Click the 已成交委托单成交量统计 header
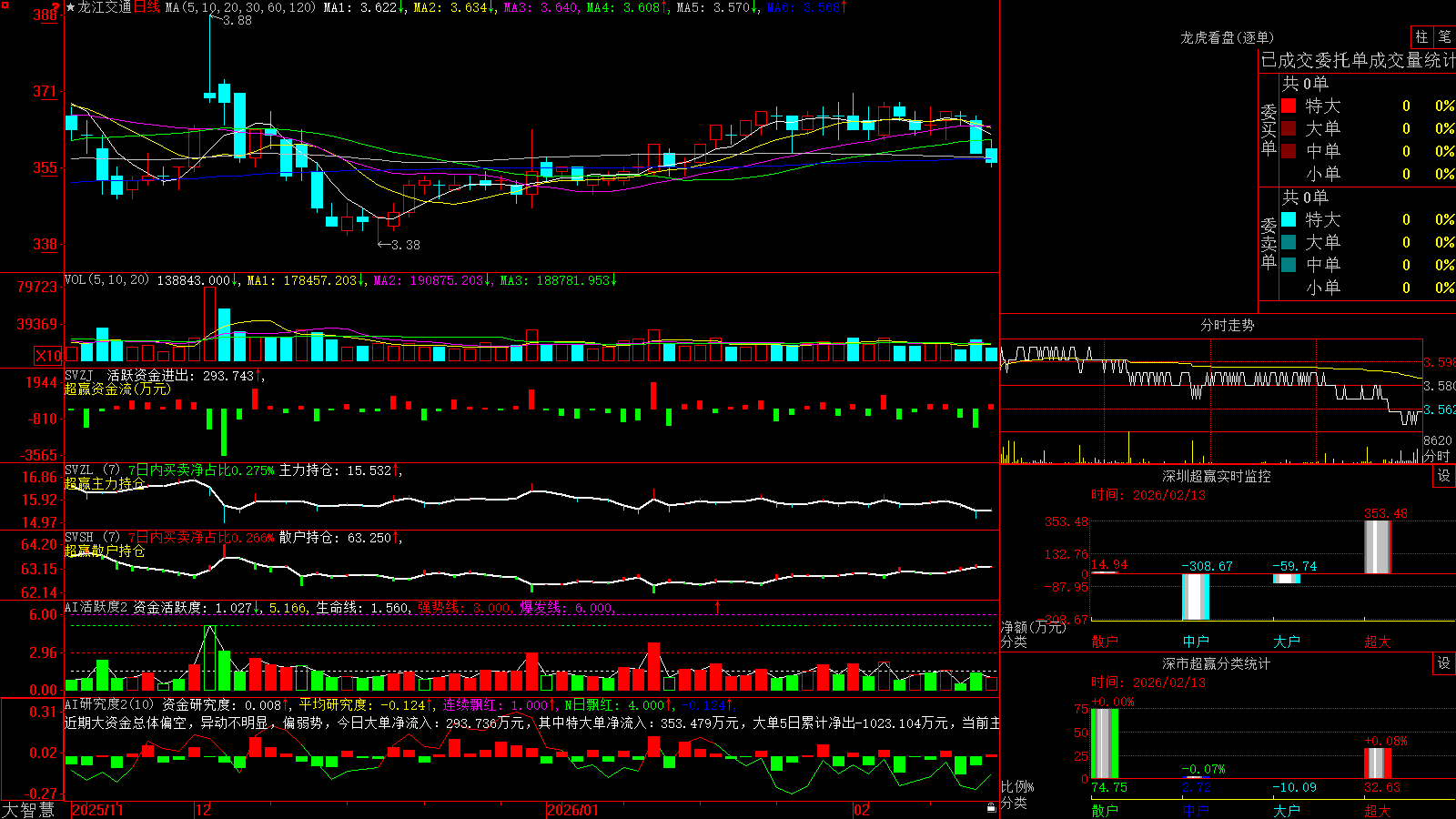The height and width of the screenshot is (819, 1456). click(1359, 60)
